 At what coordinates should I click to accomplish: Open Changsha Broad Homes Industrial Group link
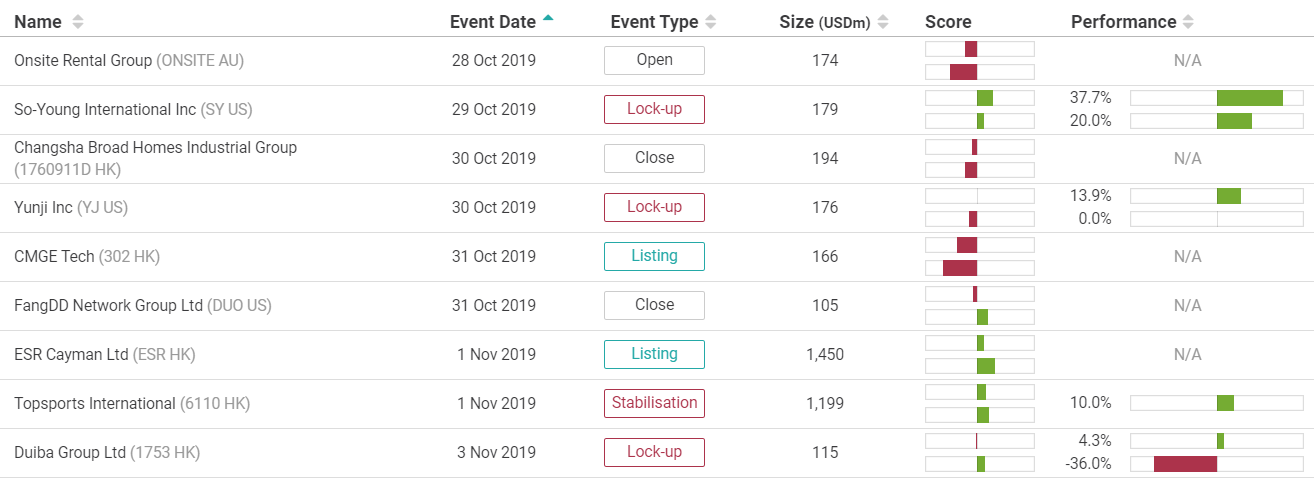[x=155, y=147]
